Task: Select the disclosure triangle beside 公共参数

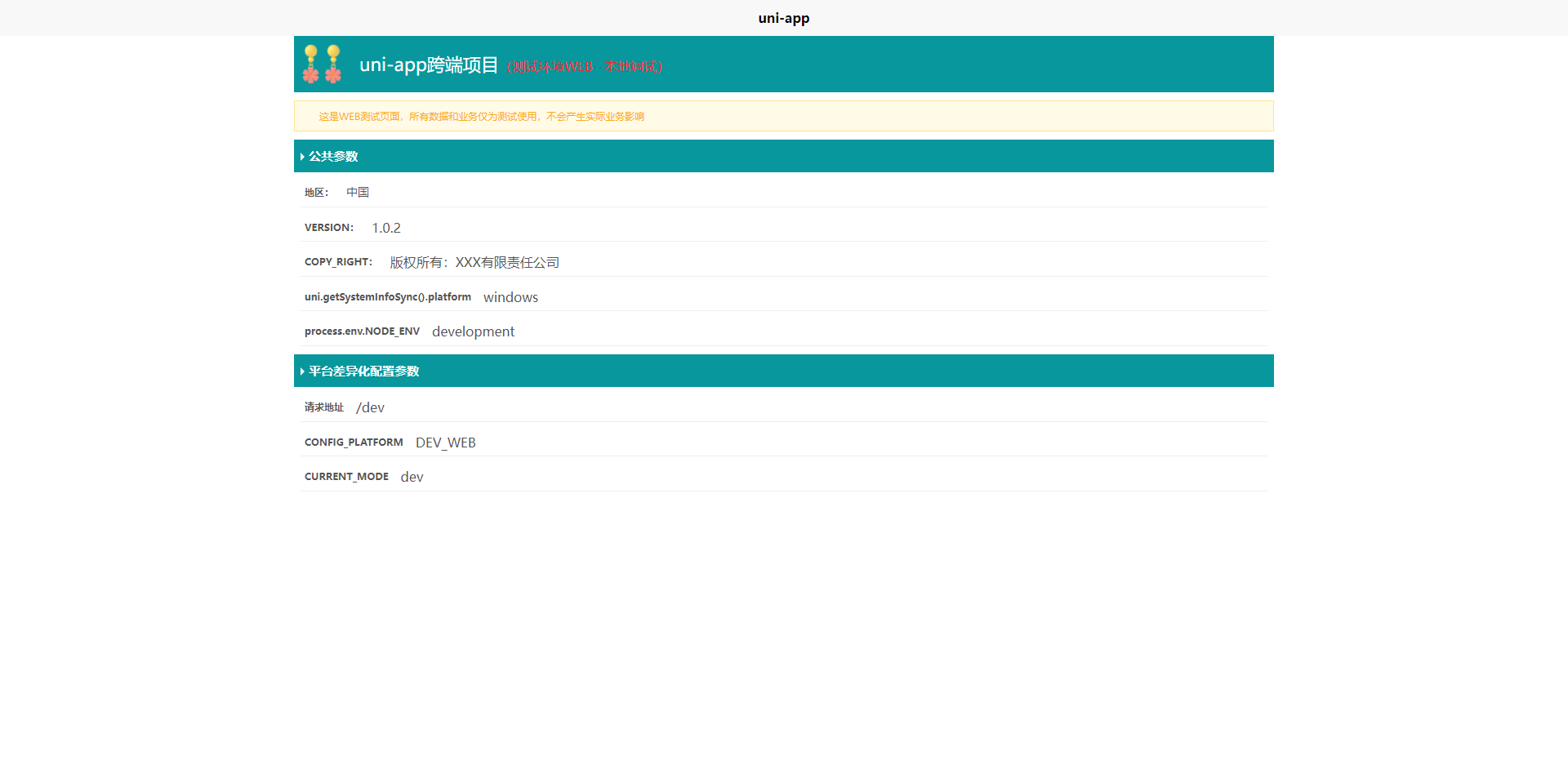Action: coord(302,156)
